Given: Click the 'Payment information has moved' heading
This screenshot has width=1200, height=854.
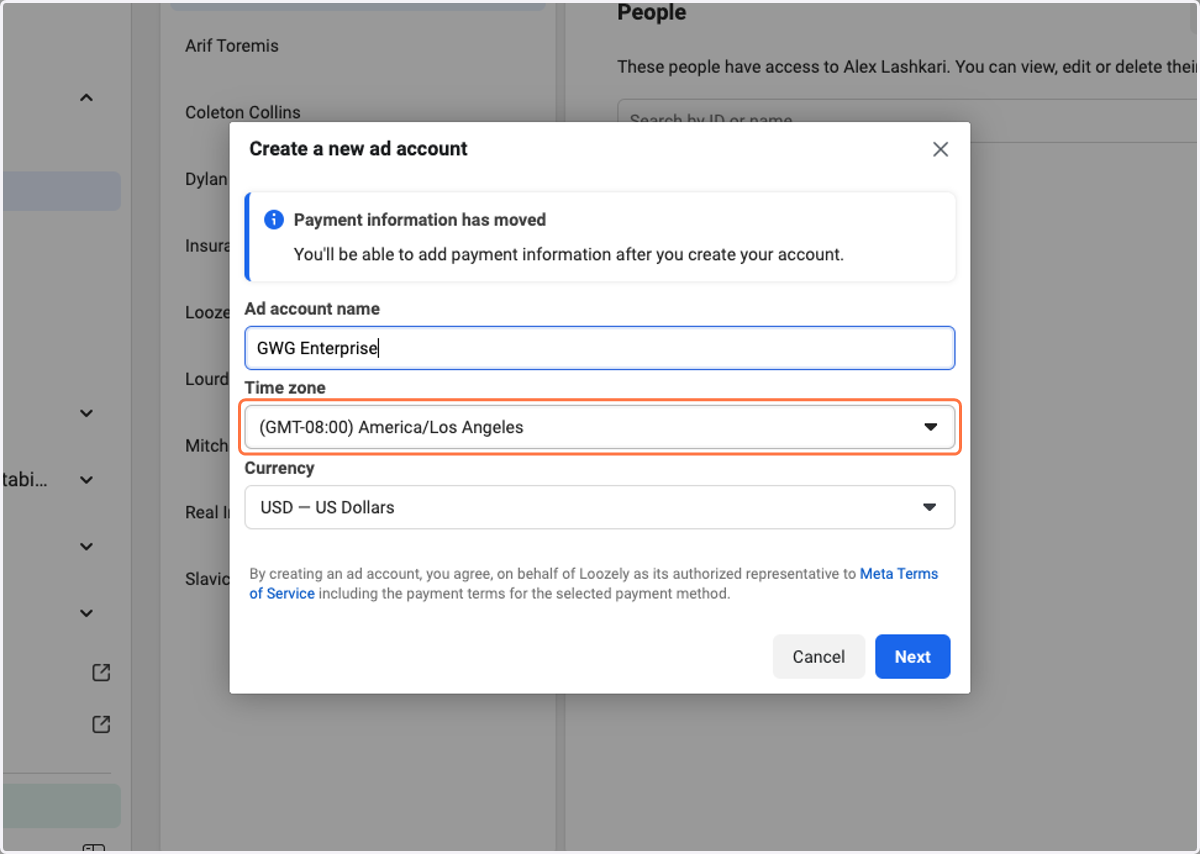Looking at the screenshot, I should (420, 220).
